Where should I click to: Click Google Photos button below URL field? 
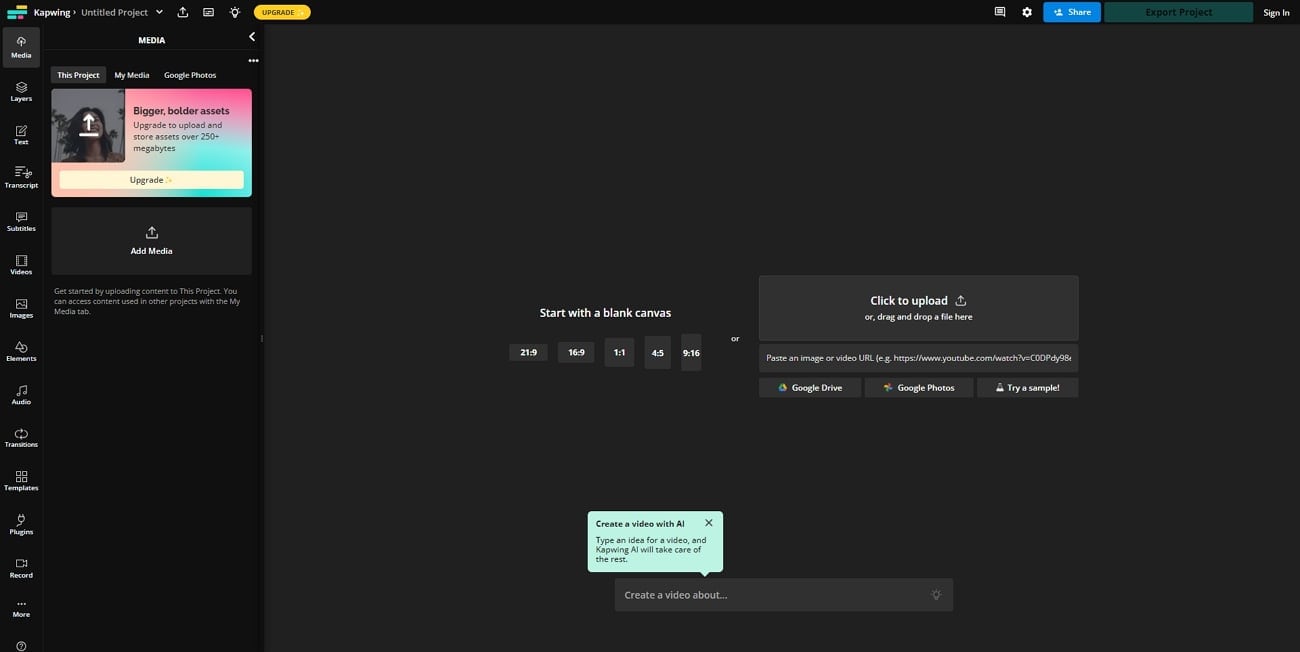click(919, 387)
